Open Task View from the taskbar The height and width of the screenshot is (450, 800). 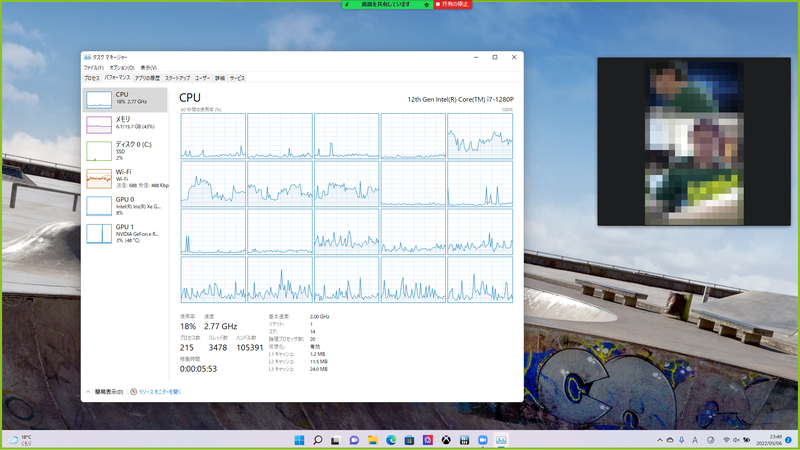[335, 440]
